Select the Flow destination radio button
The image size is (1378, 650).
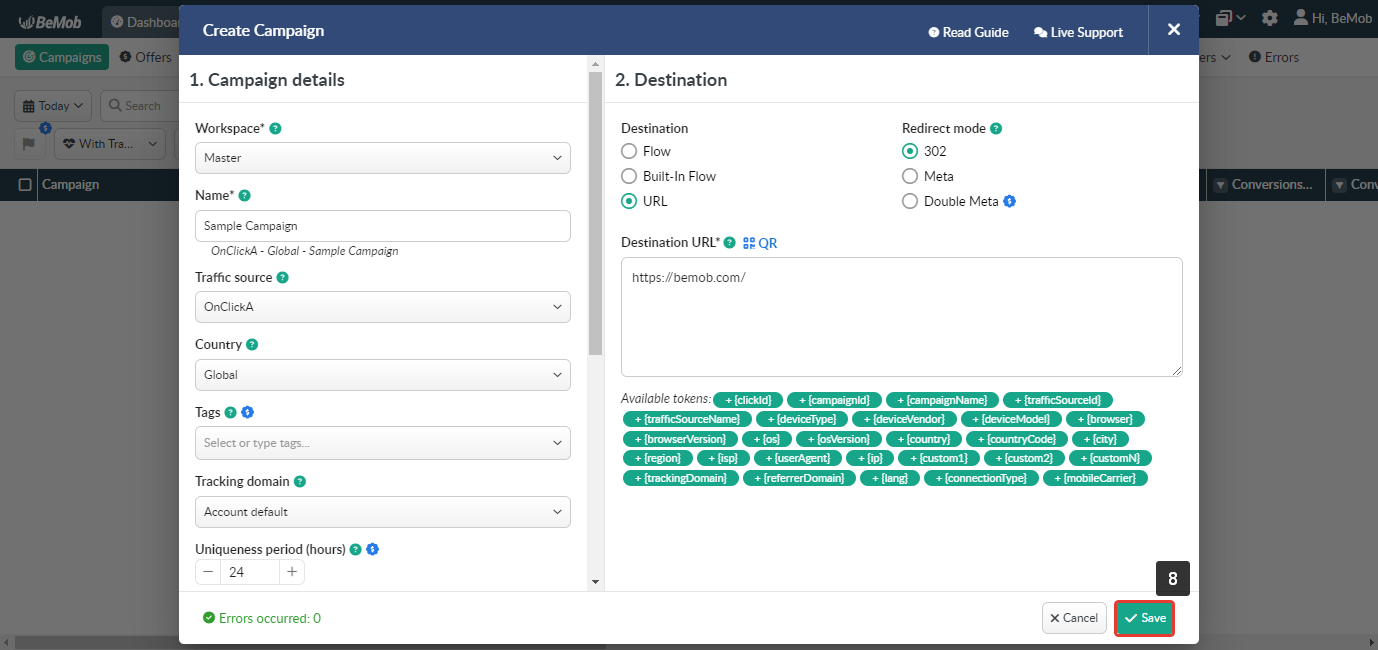[x=629, y=151]
